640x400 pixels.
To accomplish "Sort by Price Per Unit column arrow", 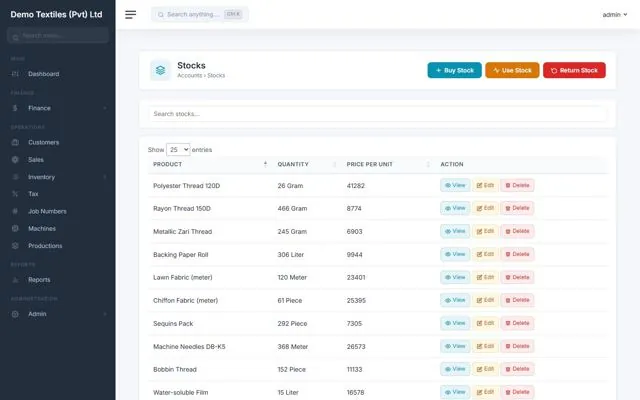I will click(x=428, y=164).
